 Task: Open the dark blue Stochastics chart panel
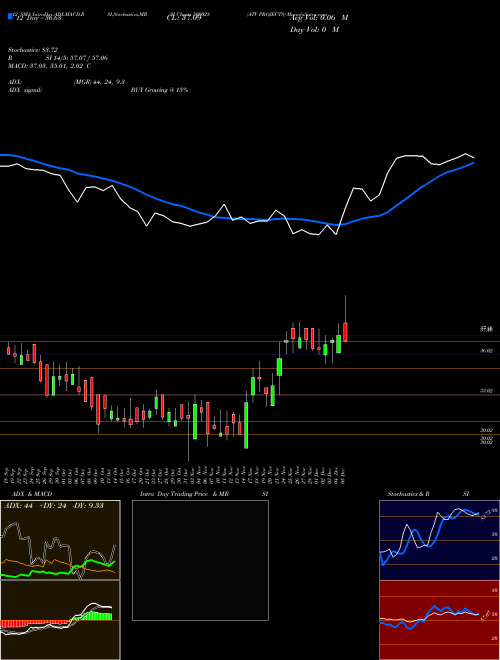click(439, 540)
